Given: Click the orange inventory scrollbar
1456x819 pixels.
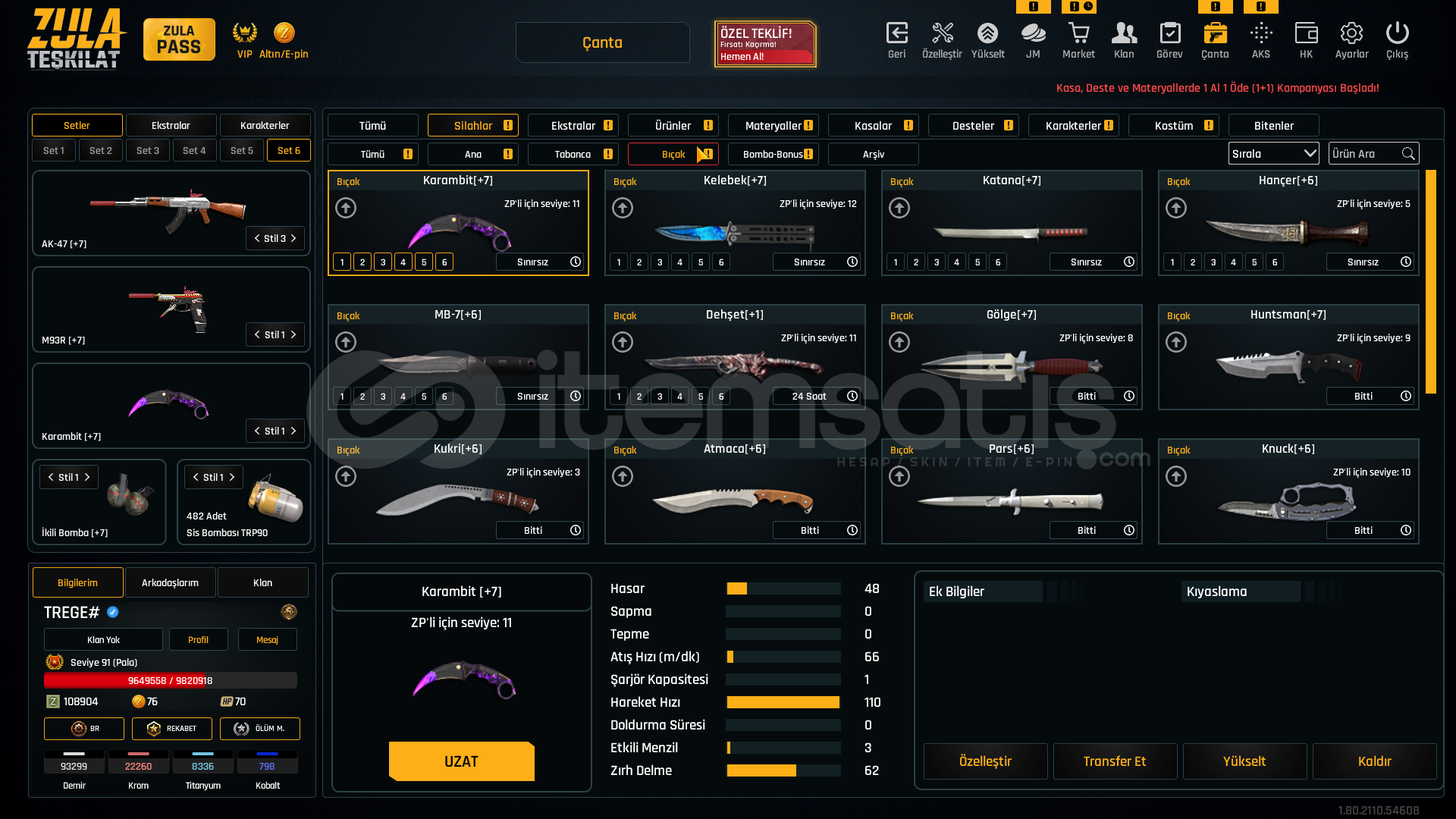Looking at the screenshot, I should [x=1430, y=281].
